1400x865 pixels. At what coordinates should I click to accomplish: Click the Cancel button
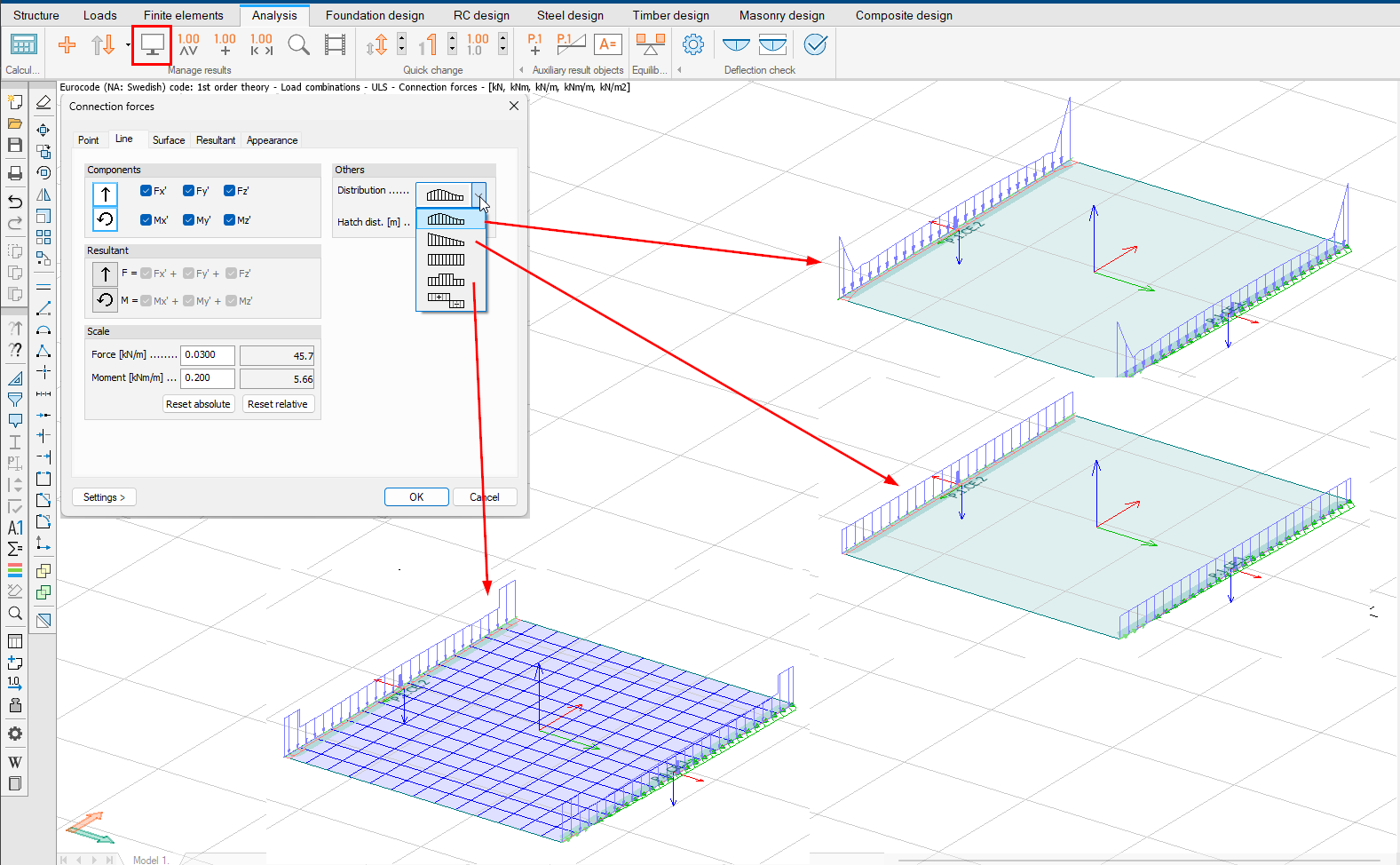tap(485, 497)
